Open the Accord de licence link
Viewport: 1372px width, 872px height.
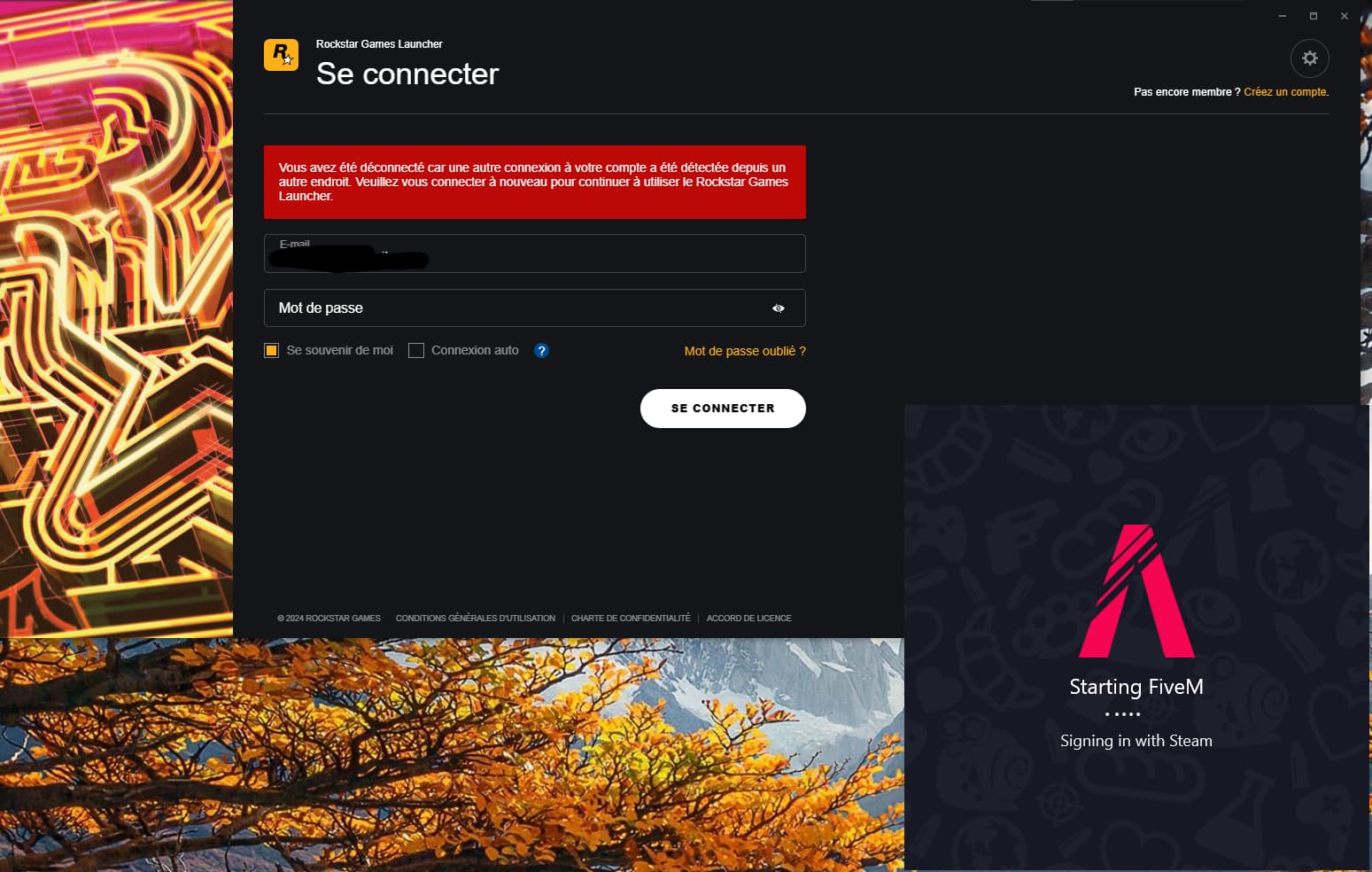click(x=749, y=619)
